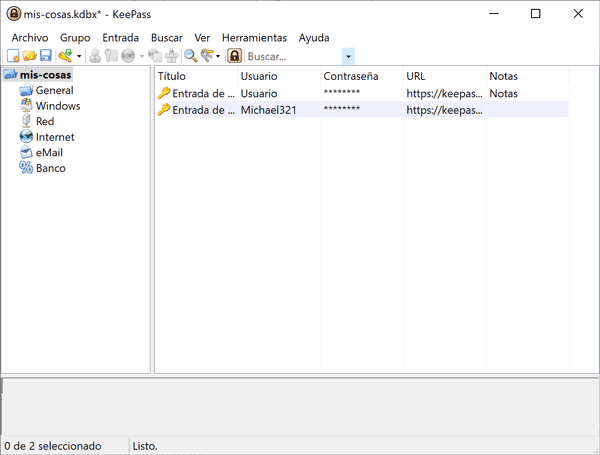
Task: Click the '0 de 2 seleccionado' status text
Action: [x=53, y=446]
